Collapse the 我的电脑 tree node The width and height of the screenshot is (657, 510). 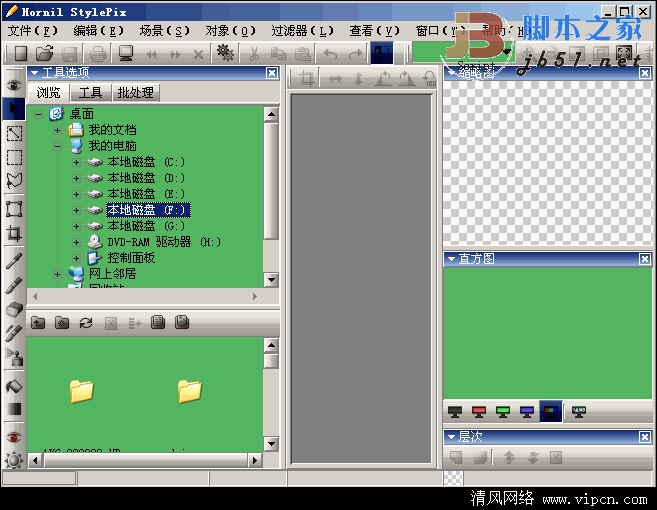(58, 146)
